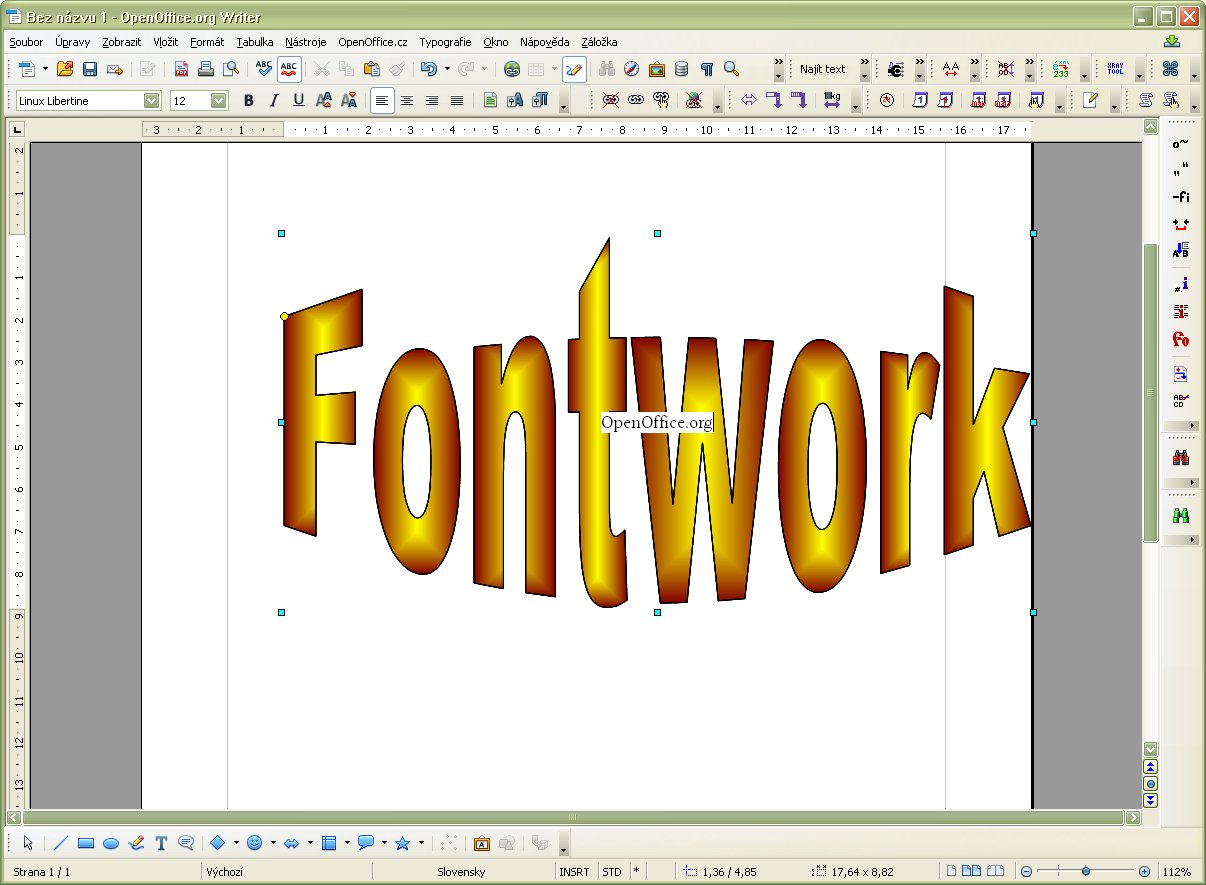This screenshot has height=885, width=1206.
Task: Toggle Italic formatting
Action: pyautogui.click(x=273, y=100)
